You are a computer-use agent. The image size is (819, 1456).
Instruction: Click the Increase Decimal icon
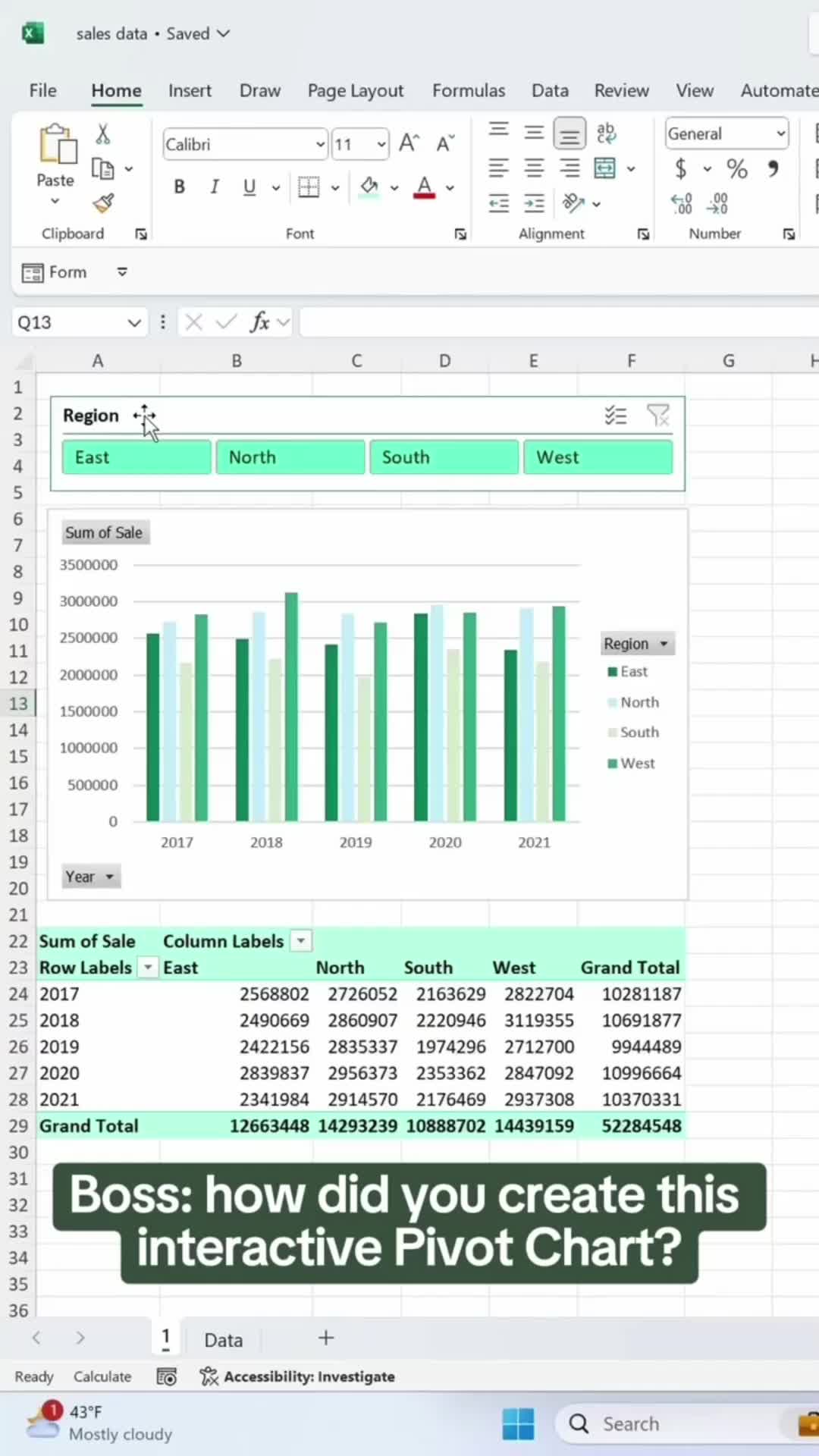pos(681,203)
